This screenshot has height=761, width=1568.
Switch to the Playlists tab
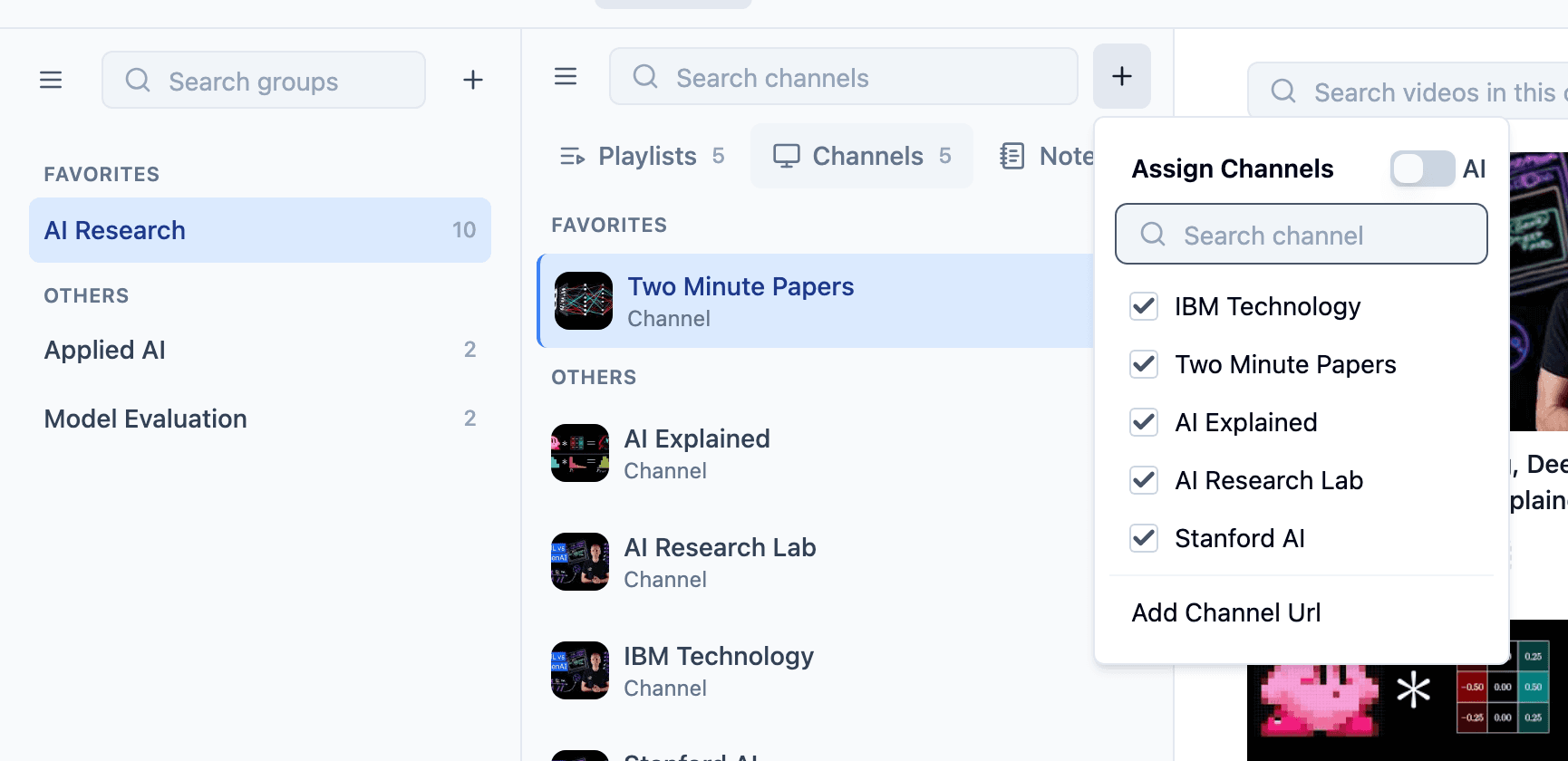(642, 156)
